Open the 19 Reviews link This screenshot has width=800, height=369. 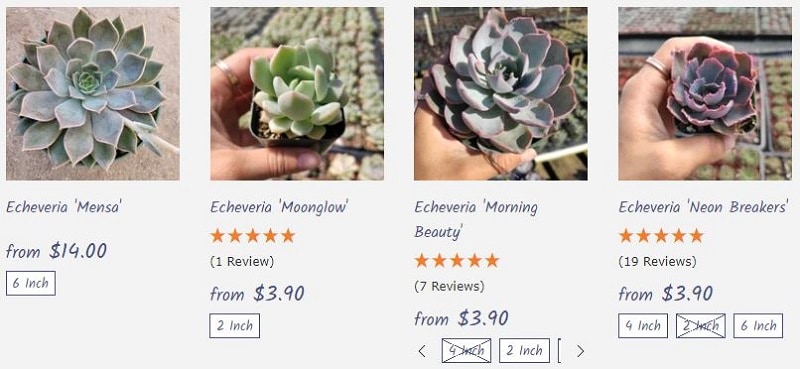pos(657,262)
